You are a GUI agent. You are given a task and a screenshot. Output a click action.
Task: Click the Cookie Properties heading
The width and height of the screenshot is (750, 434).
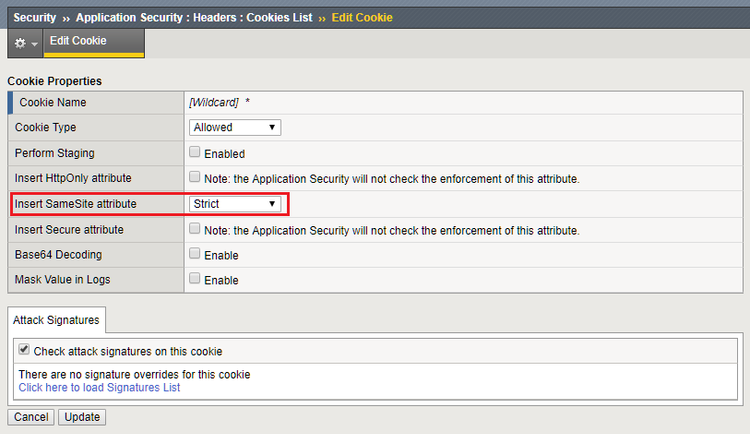click(x=54, y=80)
